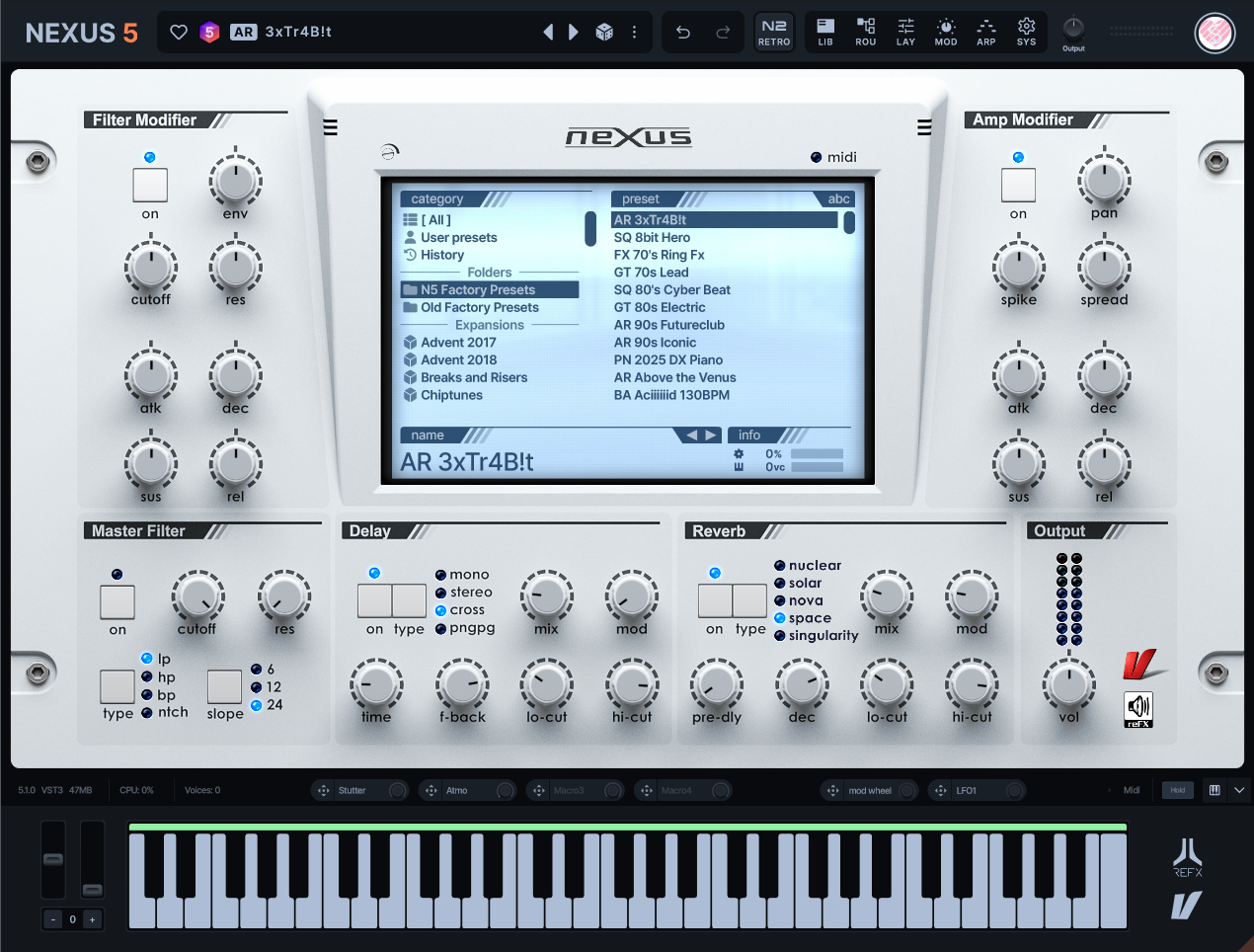Screen dimensions: 1254x952
Task: Open the SYS system settings
Action: tap(1026, 32)
